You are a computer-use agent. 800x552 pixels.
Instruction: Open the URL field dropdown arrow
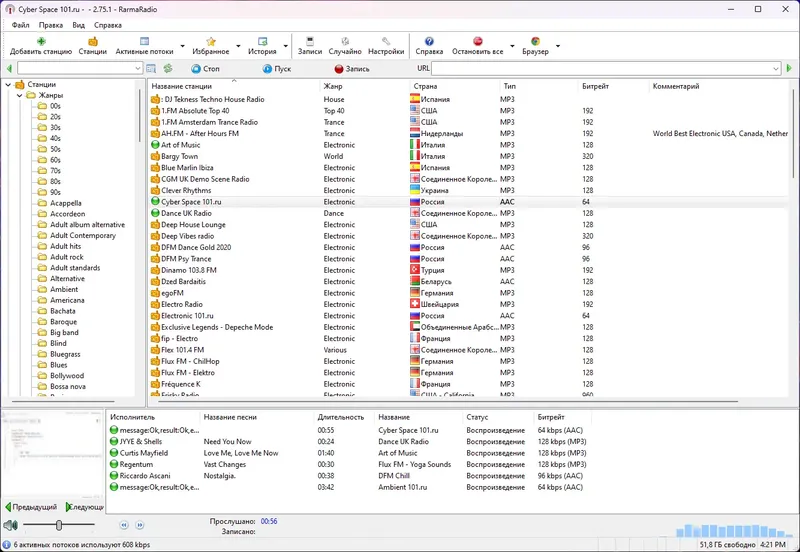click(x=776, y=68)
